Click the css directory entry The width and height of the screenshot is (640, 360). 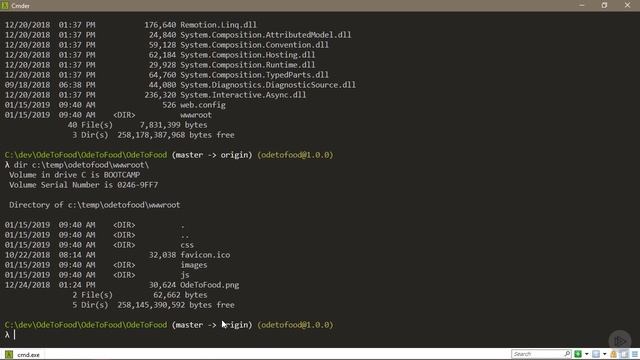coord(187,245)
